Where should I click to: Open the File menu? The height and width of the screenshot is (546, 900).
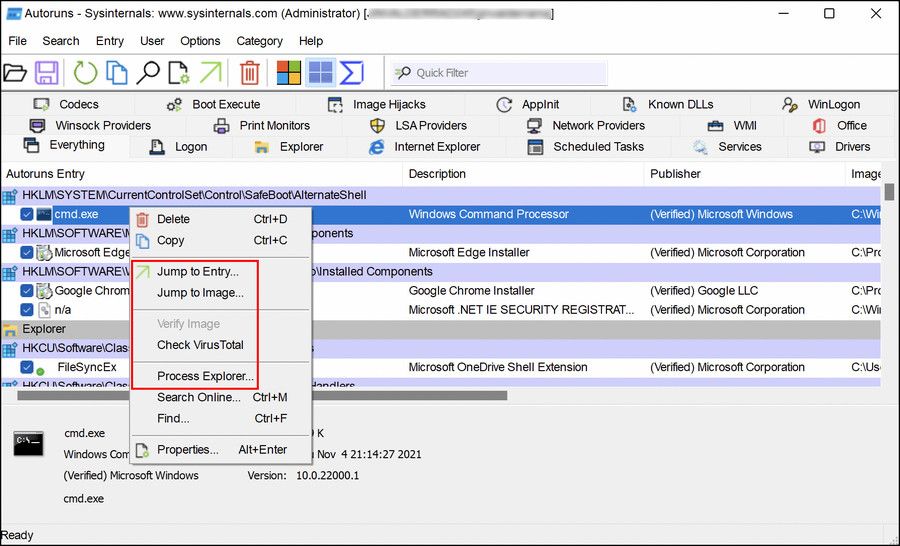point(17,41)
